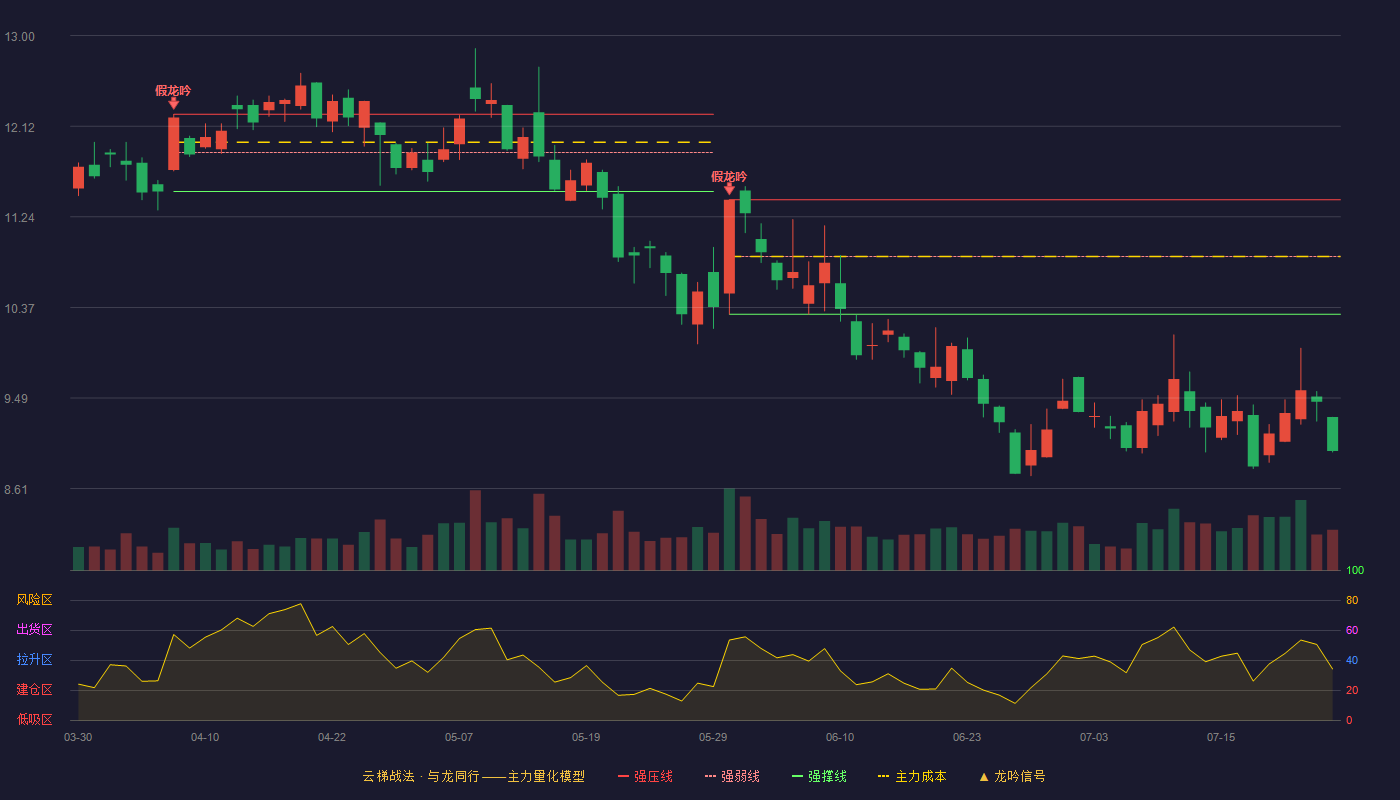This screenshot has width=1400, height=800.
Task: Click the magenta 60 indicator scale label
Action: 1352,630
